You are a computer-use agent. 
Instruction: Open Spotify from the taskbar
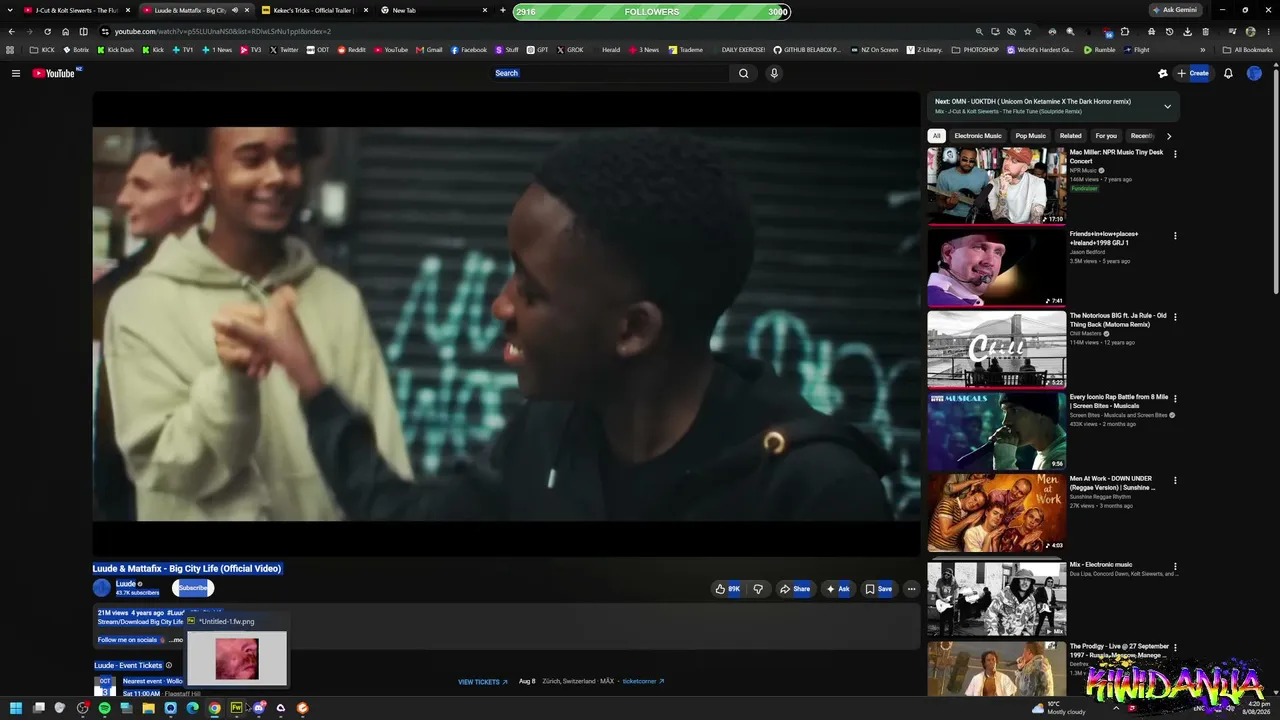(x=104, y=708)
